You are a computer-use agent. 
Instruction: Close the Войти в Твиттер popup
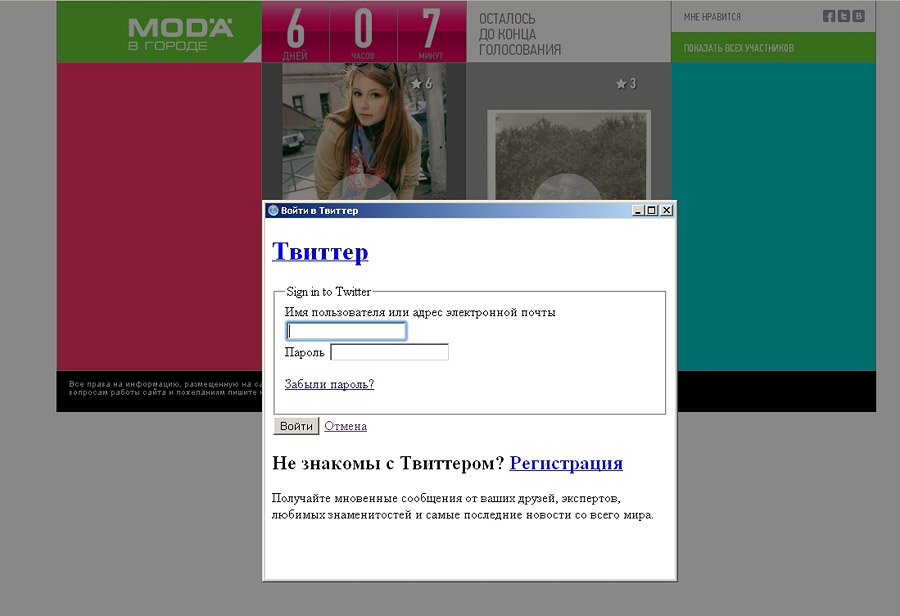(667, 210)
